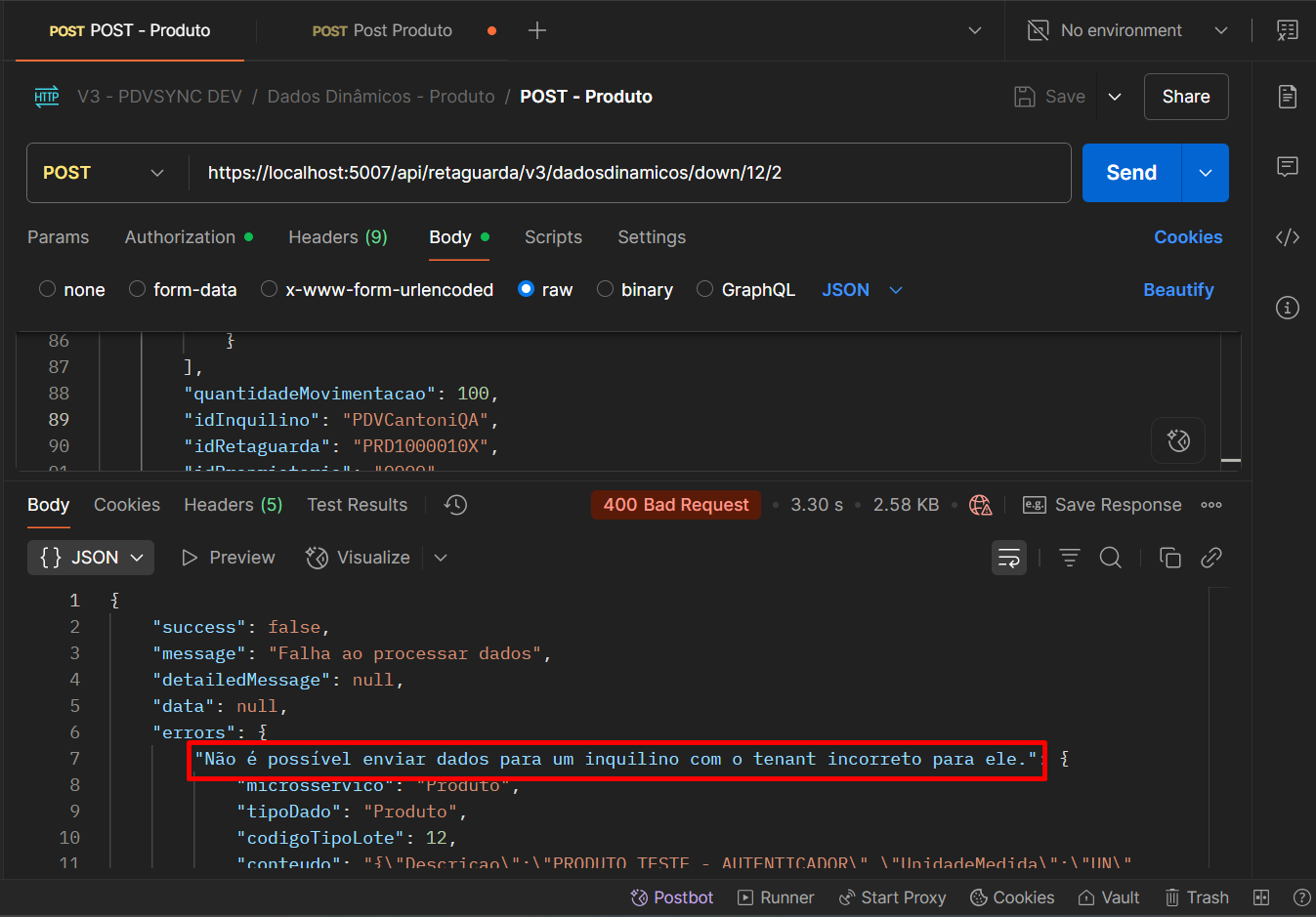Select the GraphQL body type radio
Image resolution: width=1316 pixels, height=917 pixels.
704,289
